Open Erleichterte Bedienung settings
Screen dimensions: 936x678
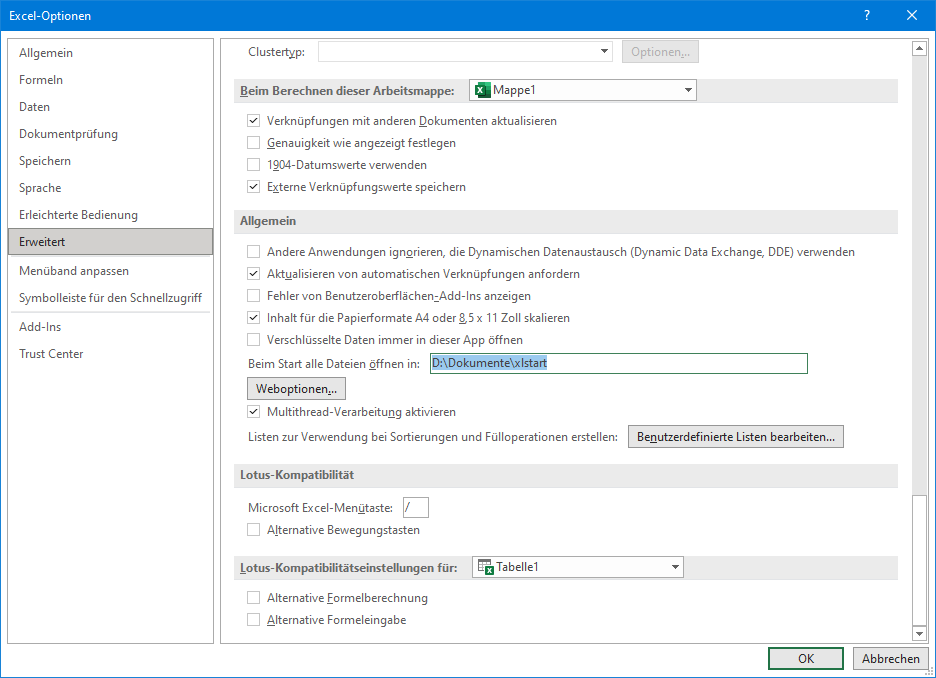click(x=110, y=215)
